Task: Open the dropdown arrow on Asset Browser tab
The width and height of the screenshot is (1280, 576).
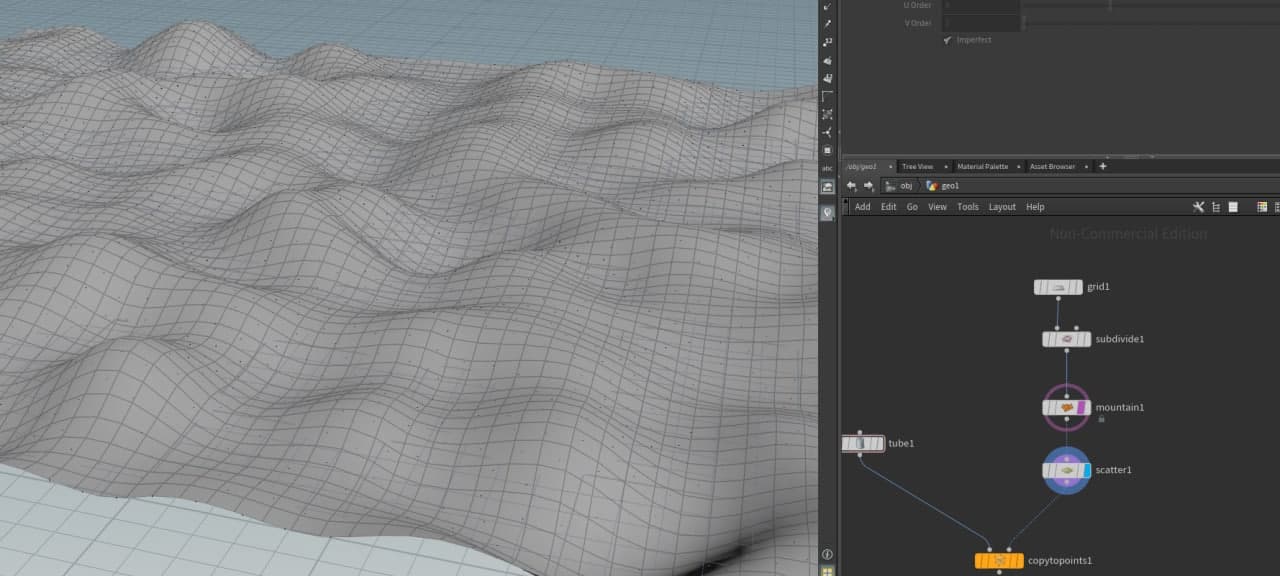Action: pos(1087,167)
